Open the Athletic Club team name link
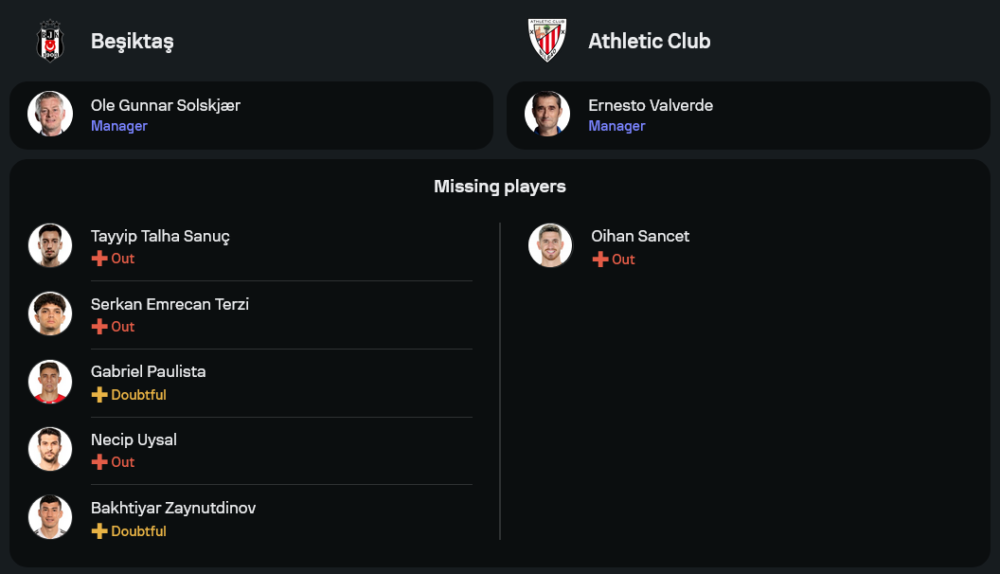This screenshot has height=574, width=1000. point(649,41)
